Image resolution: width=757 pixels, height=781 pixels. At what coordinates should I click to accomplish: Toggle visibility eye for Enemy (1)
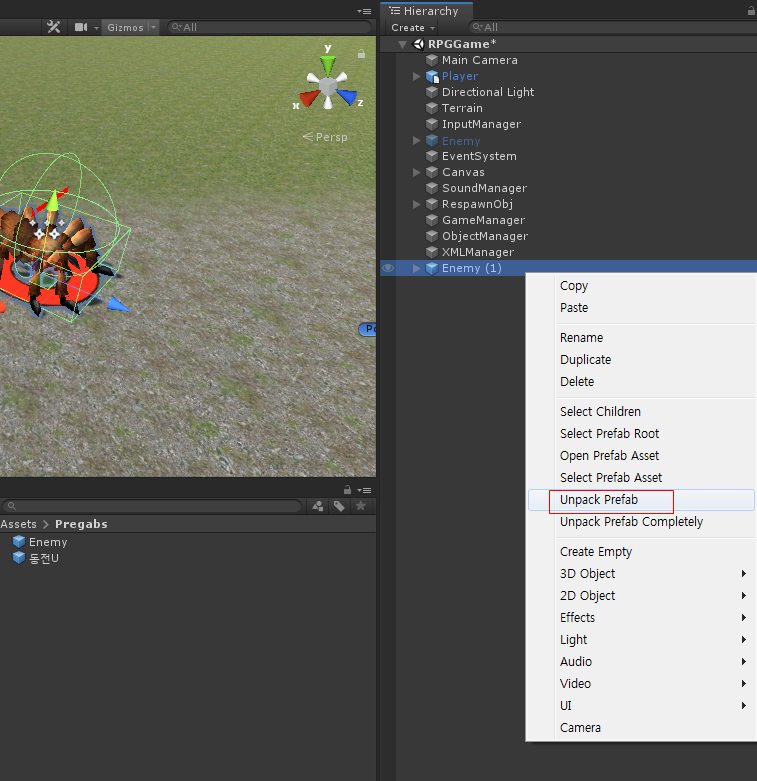coord(387,268)
